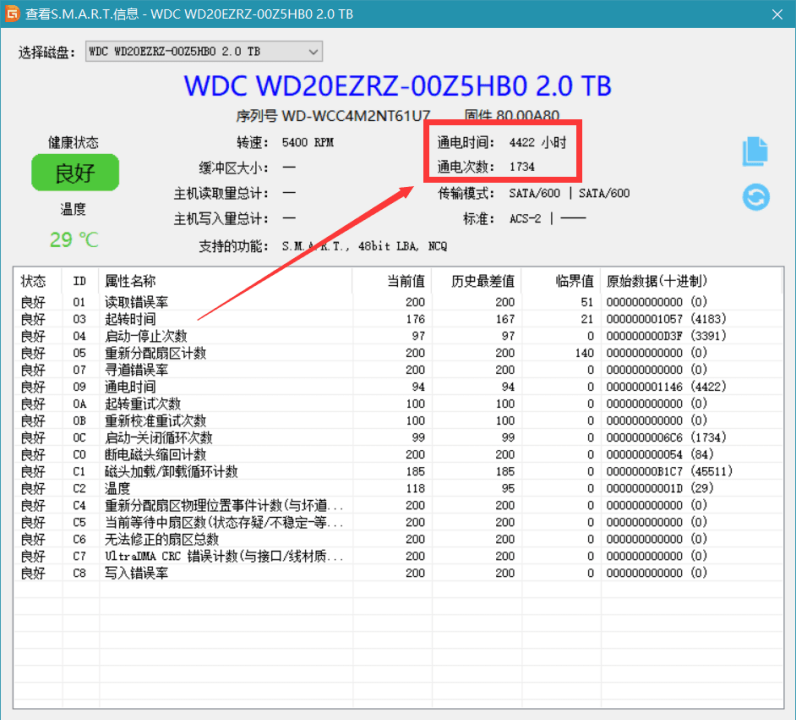Click raw value 000000001057 (4183)
This screenshot has width=796, height=720.
[x=666, y=319]
